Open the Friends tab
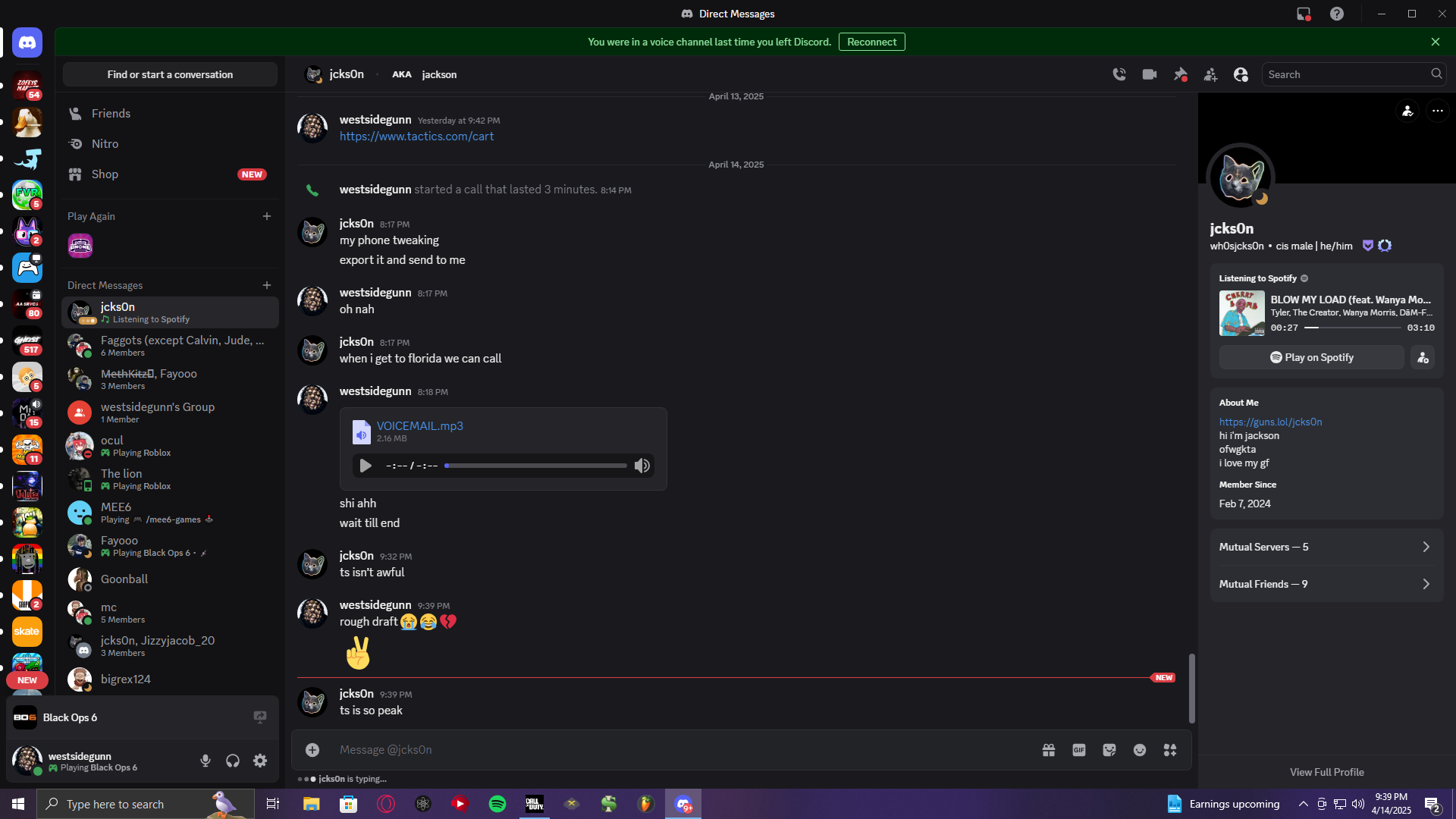Screen dimensions: 1456x819 (111, 113)
